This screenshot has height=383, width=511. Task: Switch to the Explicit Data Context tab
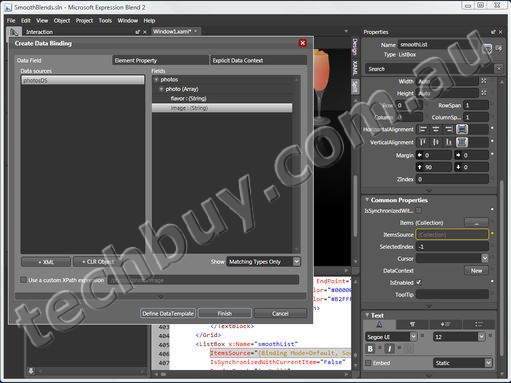[x=258, y=60]
